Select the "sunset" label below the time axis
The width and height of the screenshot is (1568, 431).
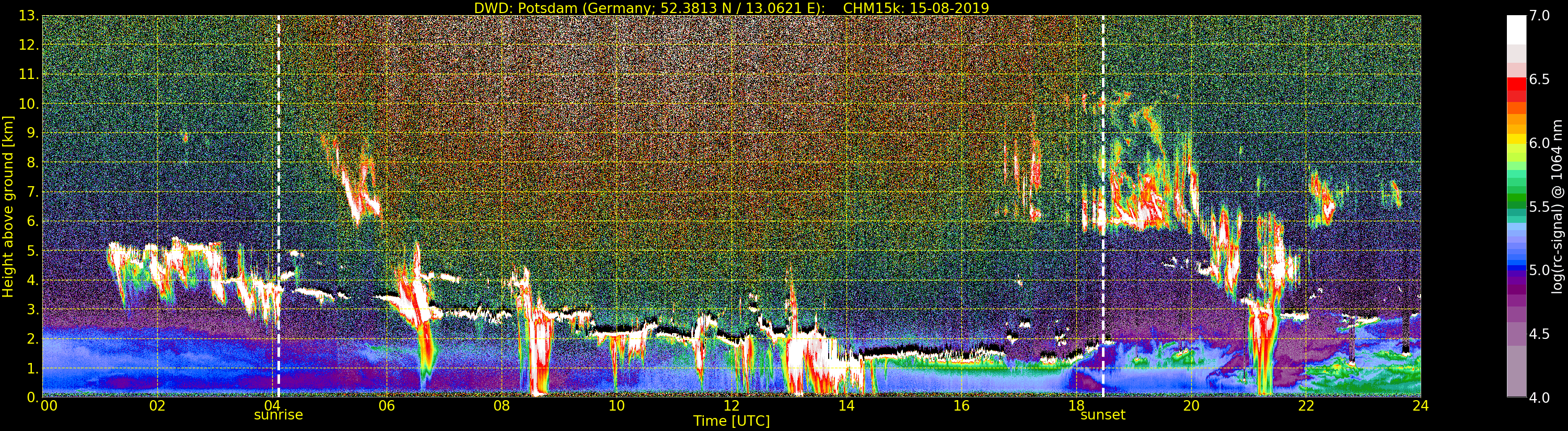(x=1103, y=415)
